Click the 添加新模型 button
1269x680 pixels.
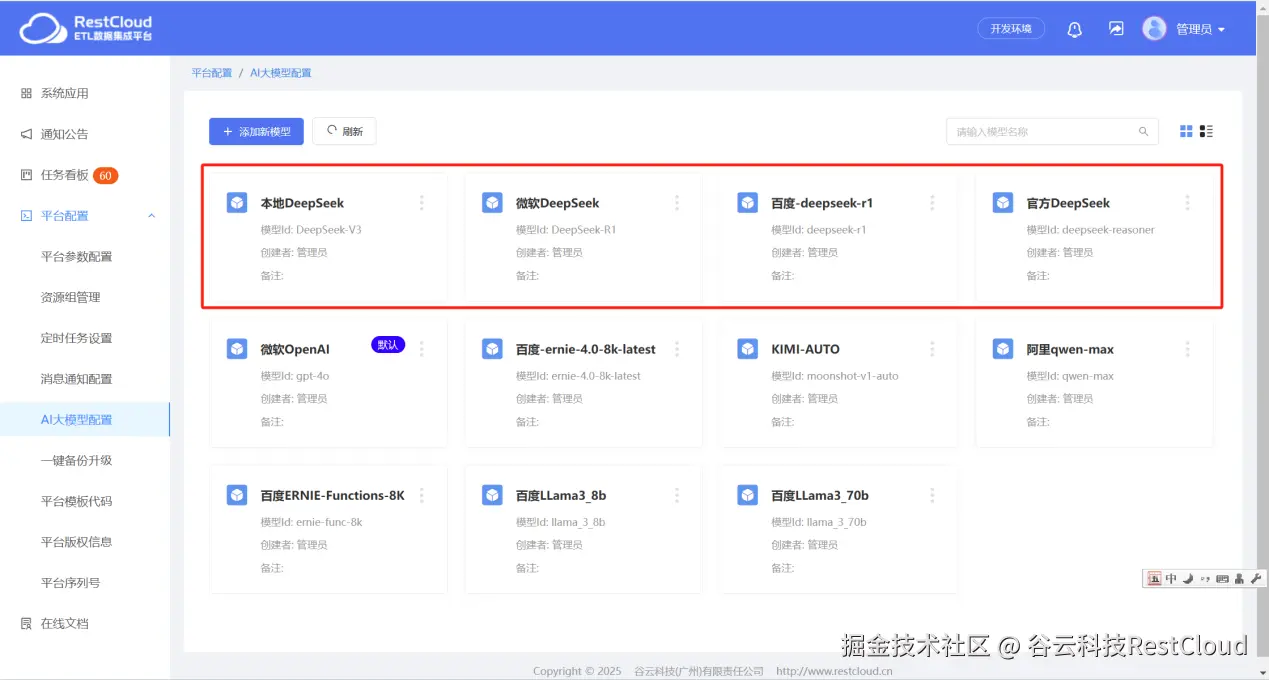click(x=256, y=131)
